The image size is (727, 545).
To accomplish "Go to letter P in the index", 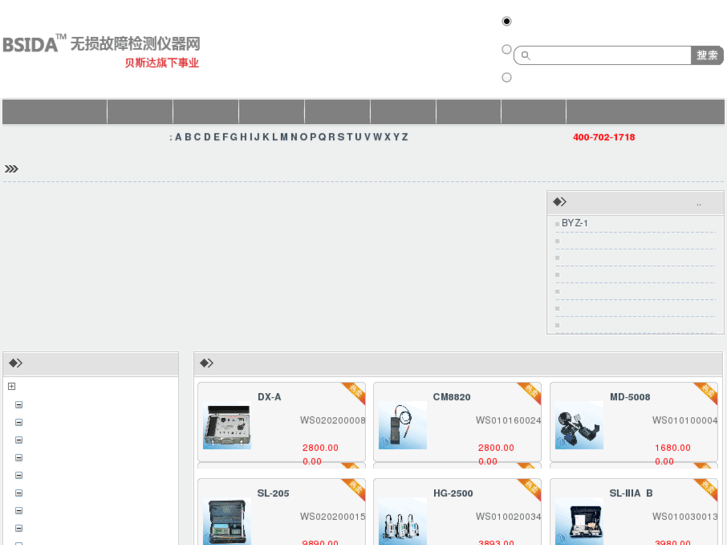I will [313, 137].
